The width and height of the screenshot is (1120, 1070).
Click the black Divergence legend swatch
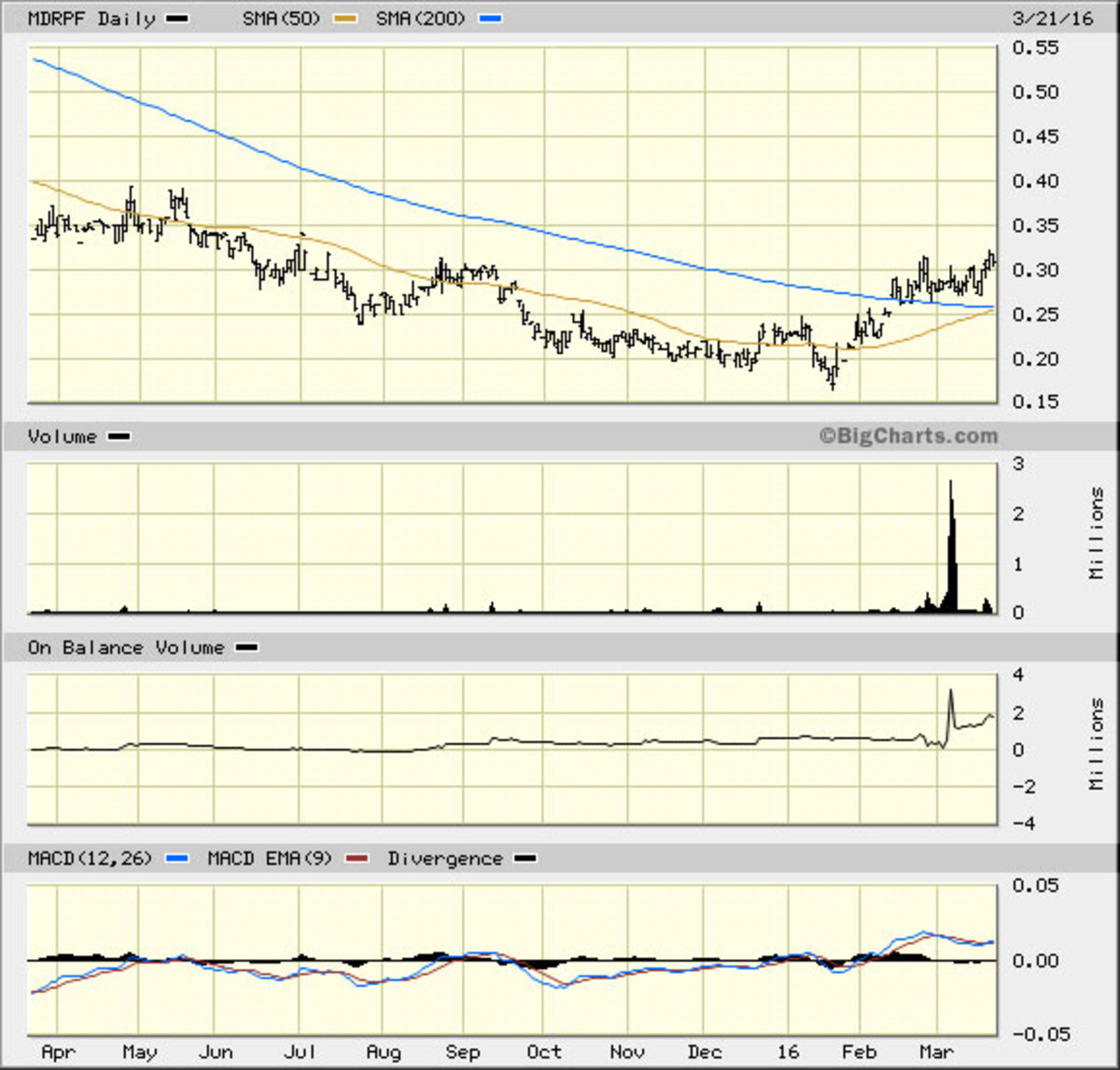pyautogui.click(x=526, y=859)
